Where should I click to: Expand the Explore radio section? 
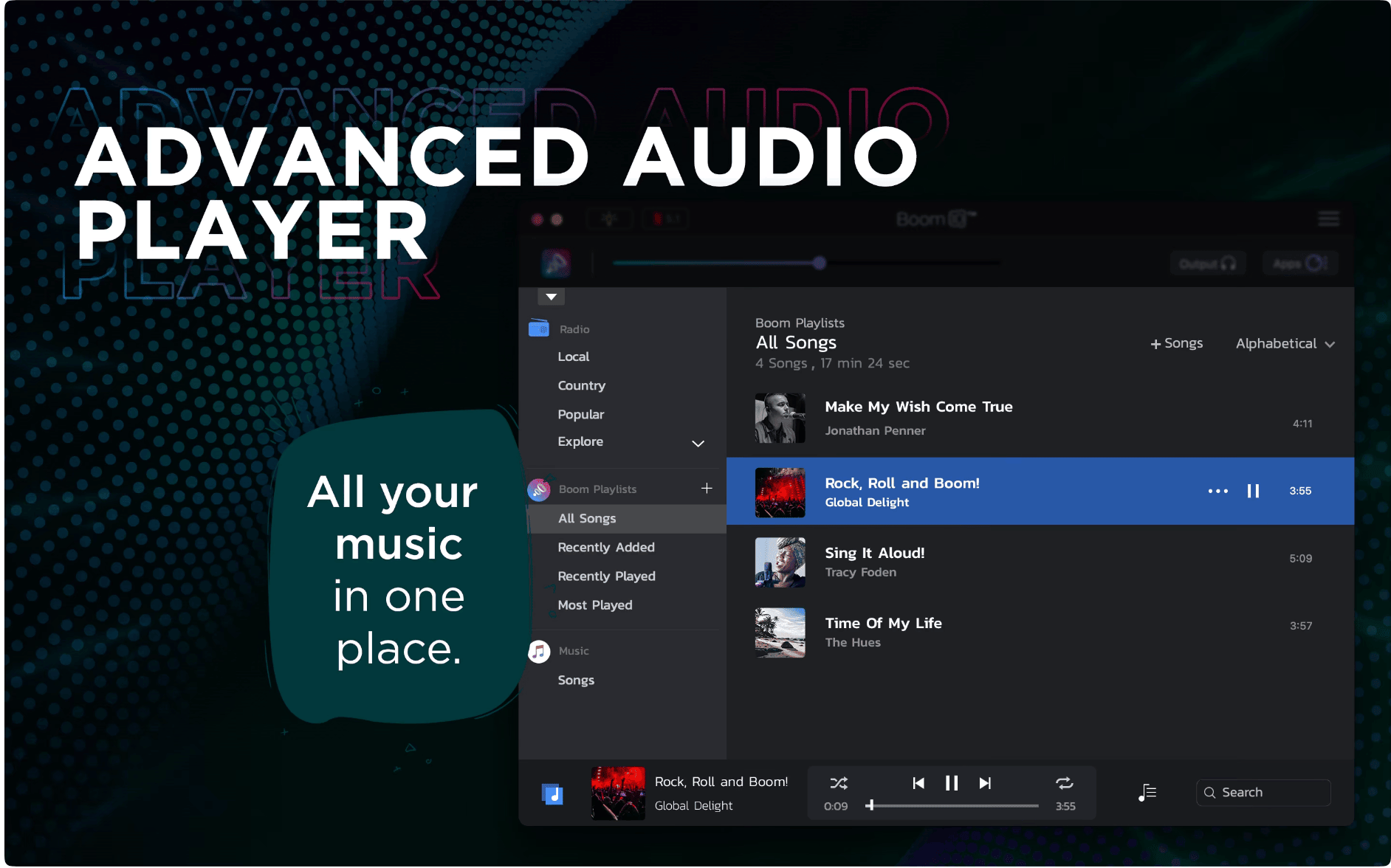(x=698, y=443)
